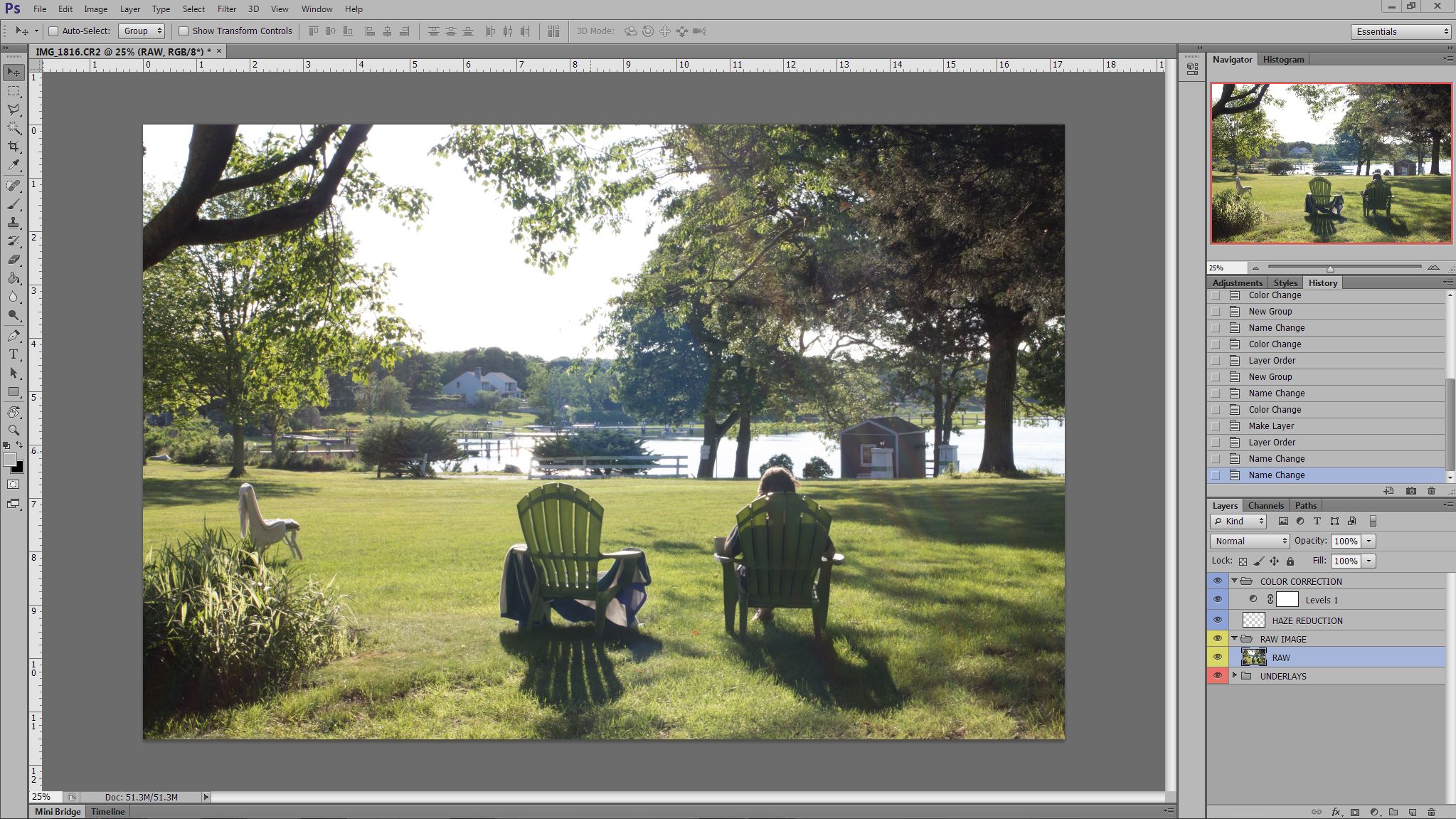Screen dimensions: 1456x819
Task: Open the Mini Bridge panel tab
Action: [58, 811]
